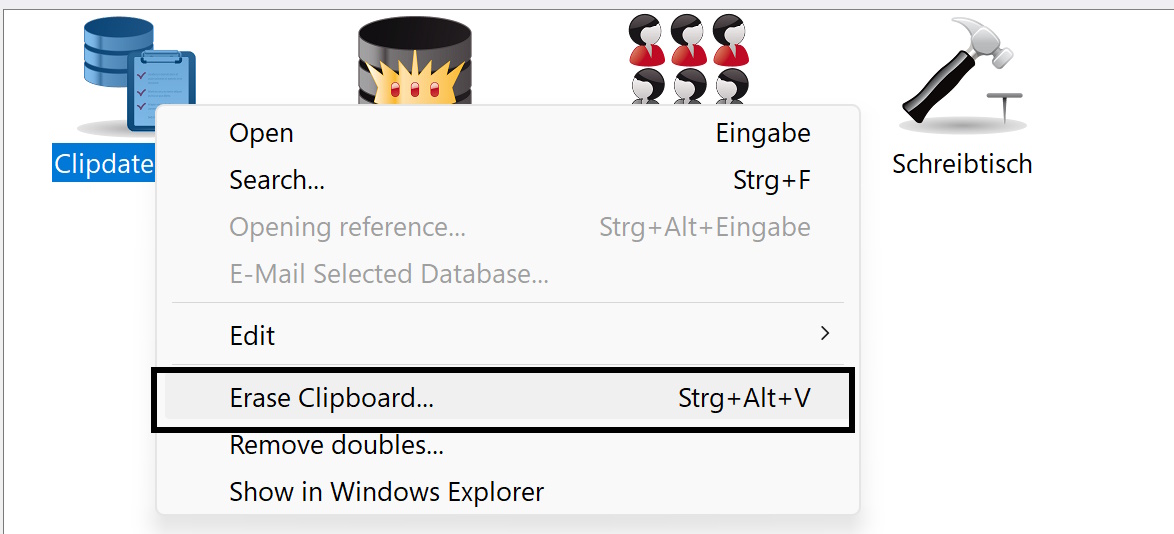1174x534 pixels.
Task: Click empty white area below Schreibtisch
Action: [1000, 350]
